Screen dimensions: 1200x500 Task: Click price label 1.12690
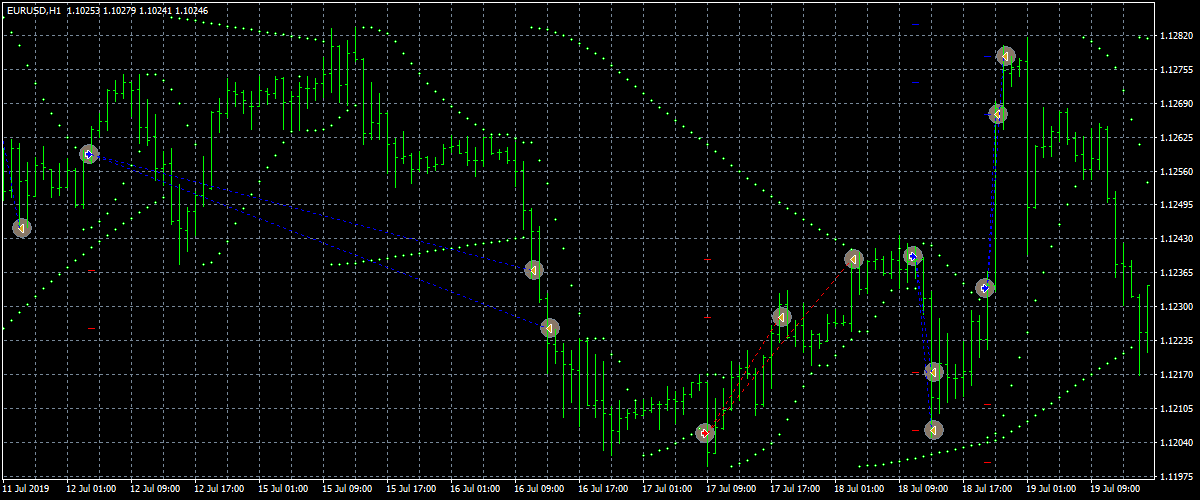(1176, 103)
